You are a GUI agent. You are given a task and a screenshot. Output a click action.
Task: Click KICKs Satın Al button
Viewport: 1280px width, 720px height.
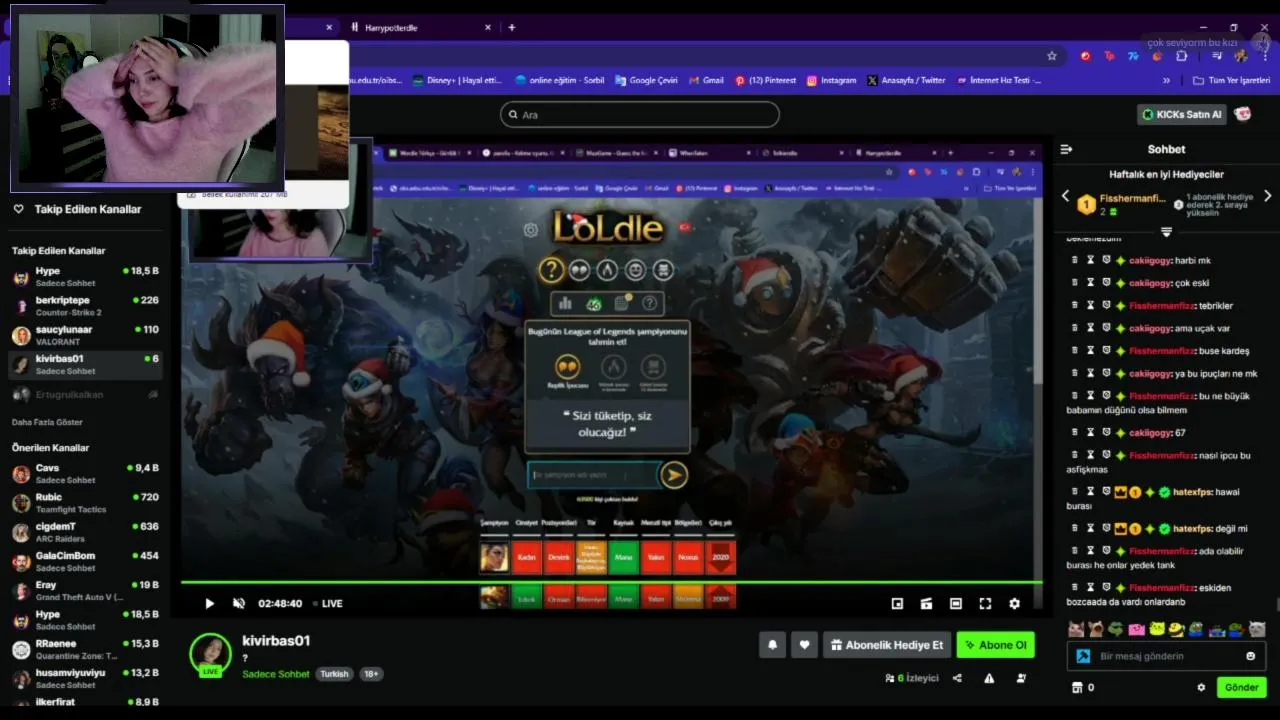coord(1182,114)
